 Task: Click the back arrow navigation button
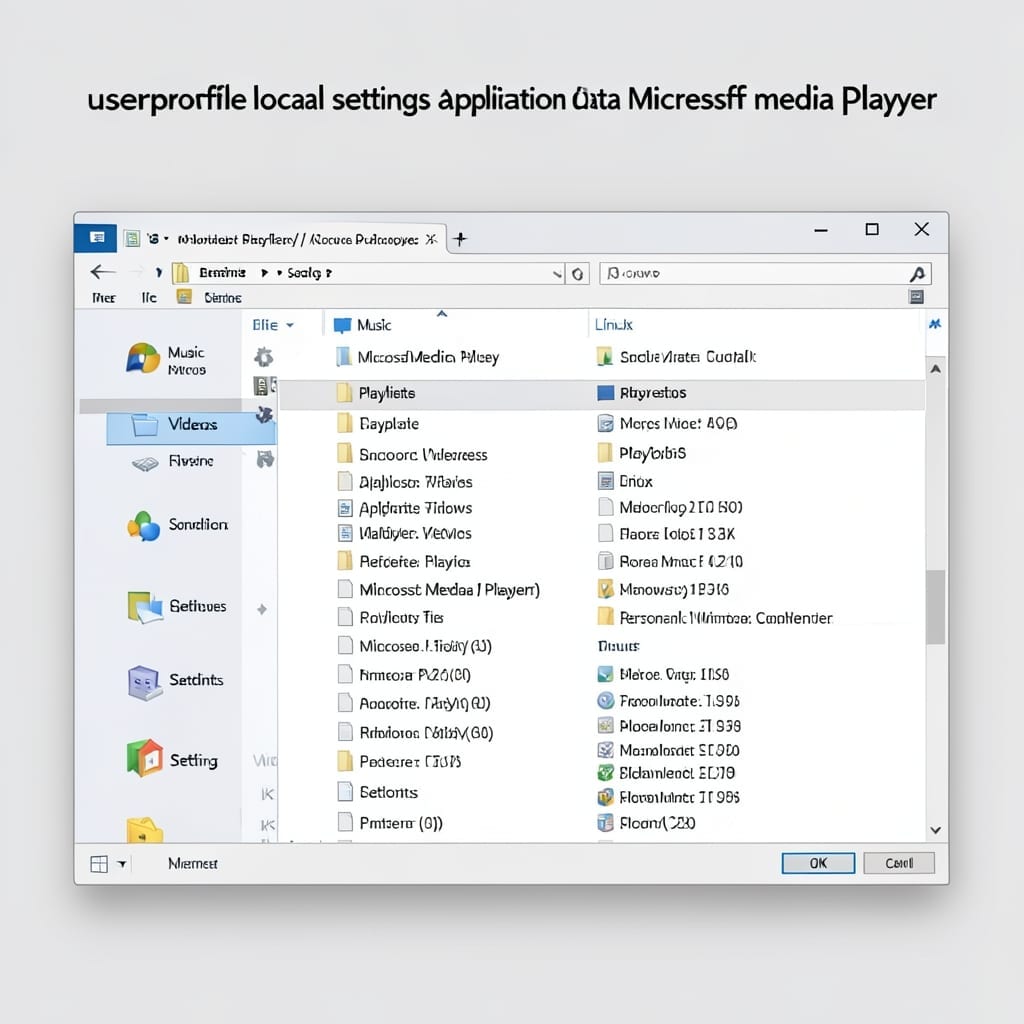pos(103,272)
